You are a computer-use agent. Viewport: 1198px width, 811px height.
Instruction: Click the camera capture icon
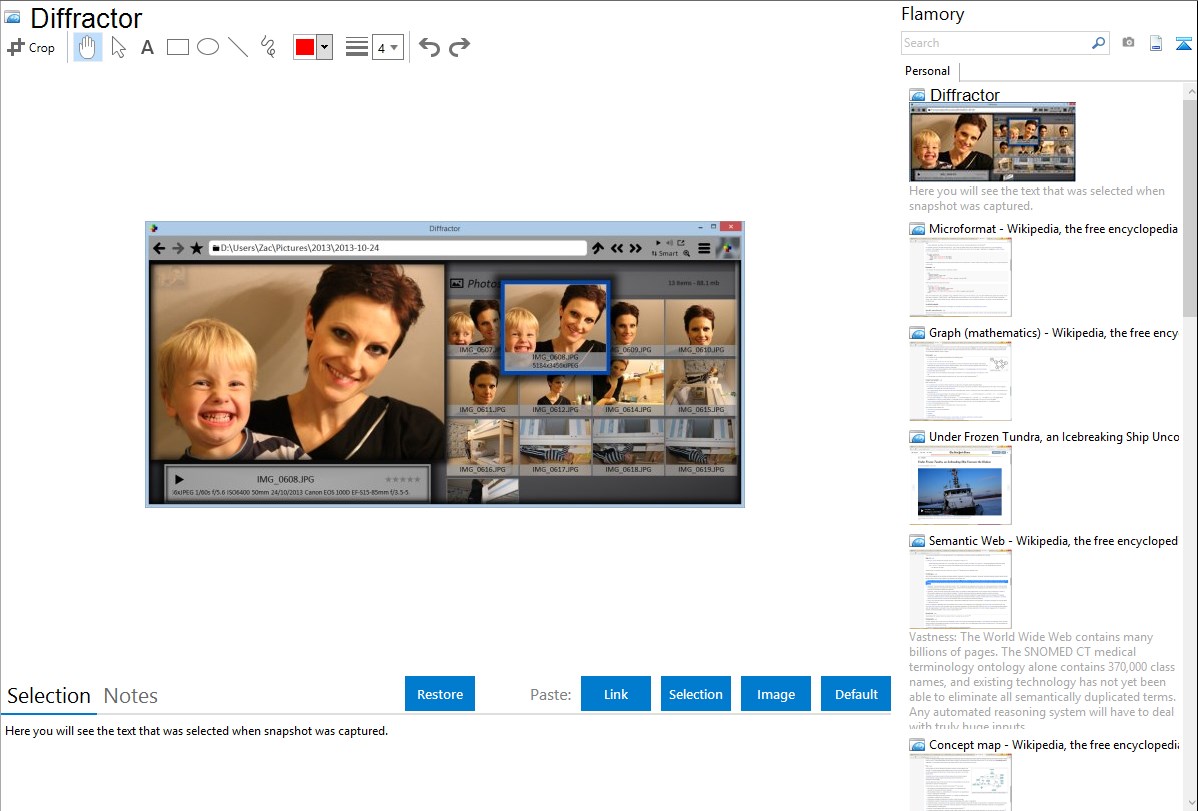coord(1128,43)
